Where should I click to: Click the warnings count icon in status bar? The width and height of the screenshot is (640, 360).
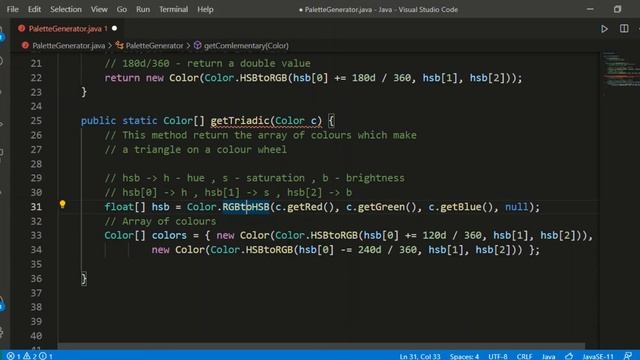(27, 356)
